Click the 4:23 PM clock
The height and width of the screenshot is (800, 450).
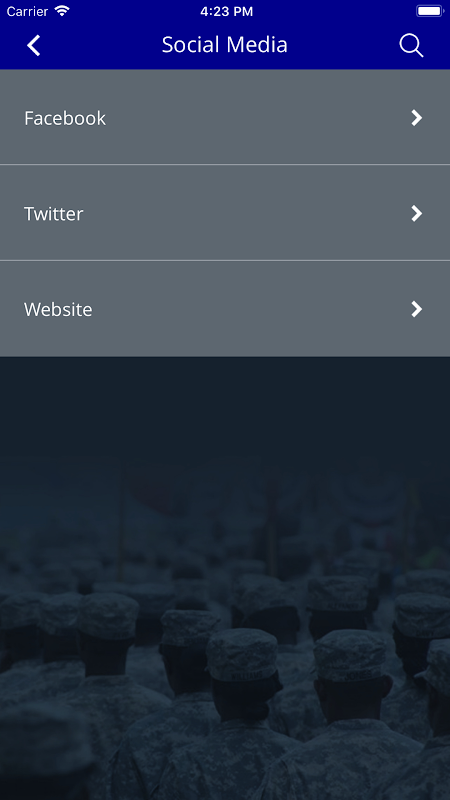tap(227, 11)
